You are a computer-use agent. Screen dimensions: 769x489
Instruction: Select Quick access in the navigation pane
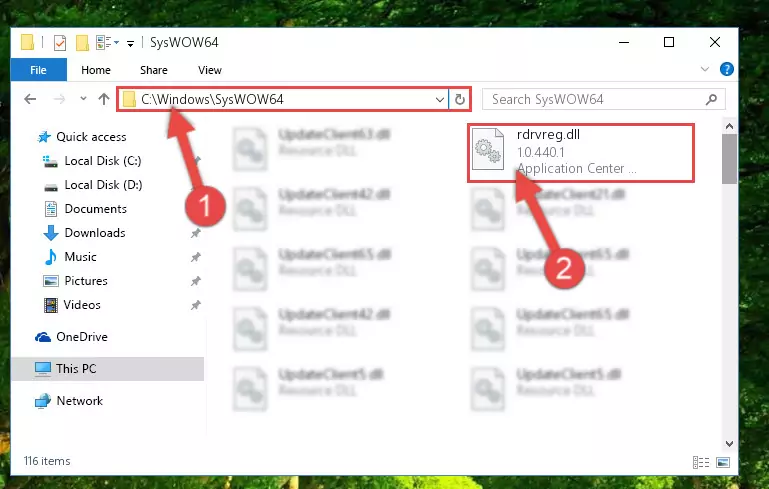point(91,137)
